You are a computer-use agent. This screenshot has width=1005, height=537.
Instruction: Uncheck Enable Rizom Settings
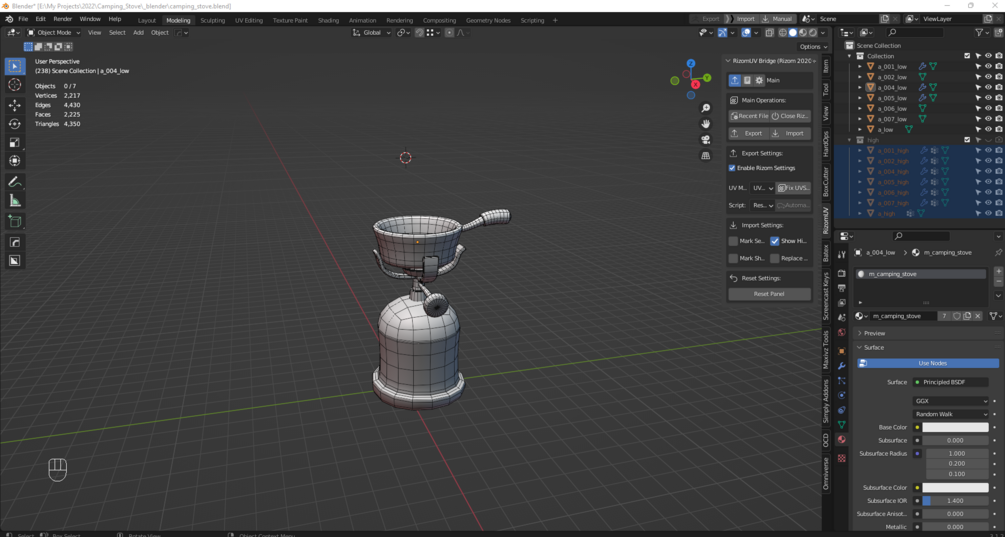pyautogui.click(x=733, y=168)
